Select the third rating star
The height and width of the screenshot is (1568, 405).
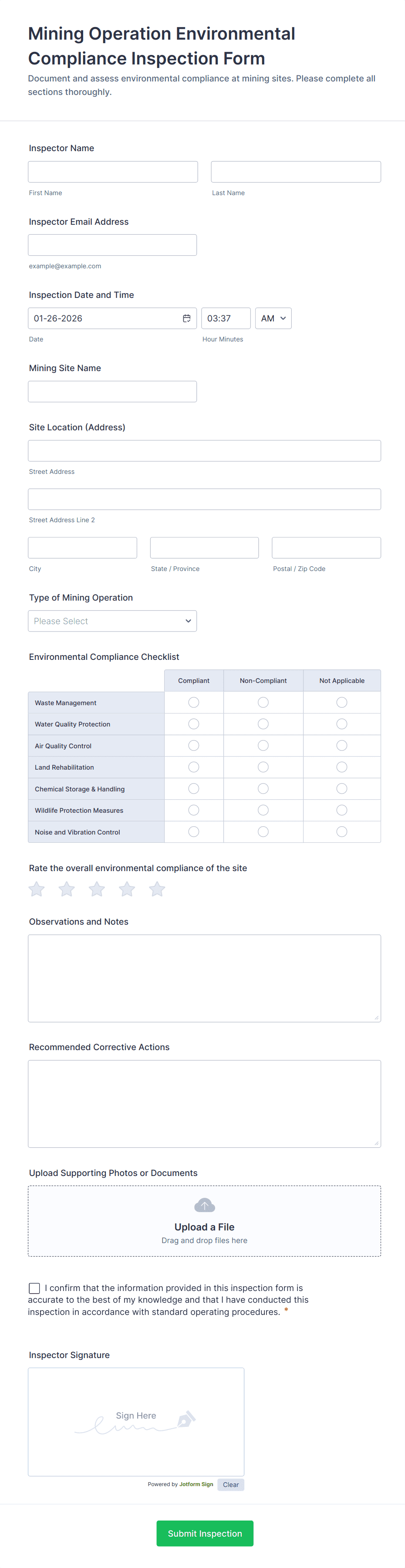97,889
